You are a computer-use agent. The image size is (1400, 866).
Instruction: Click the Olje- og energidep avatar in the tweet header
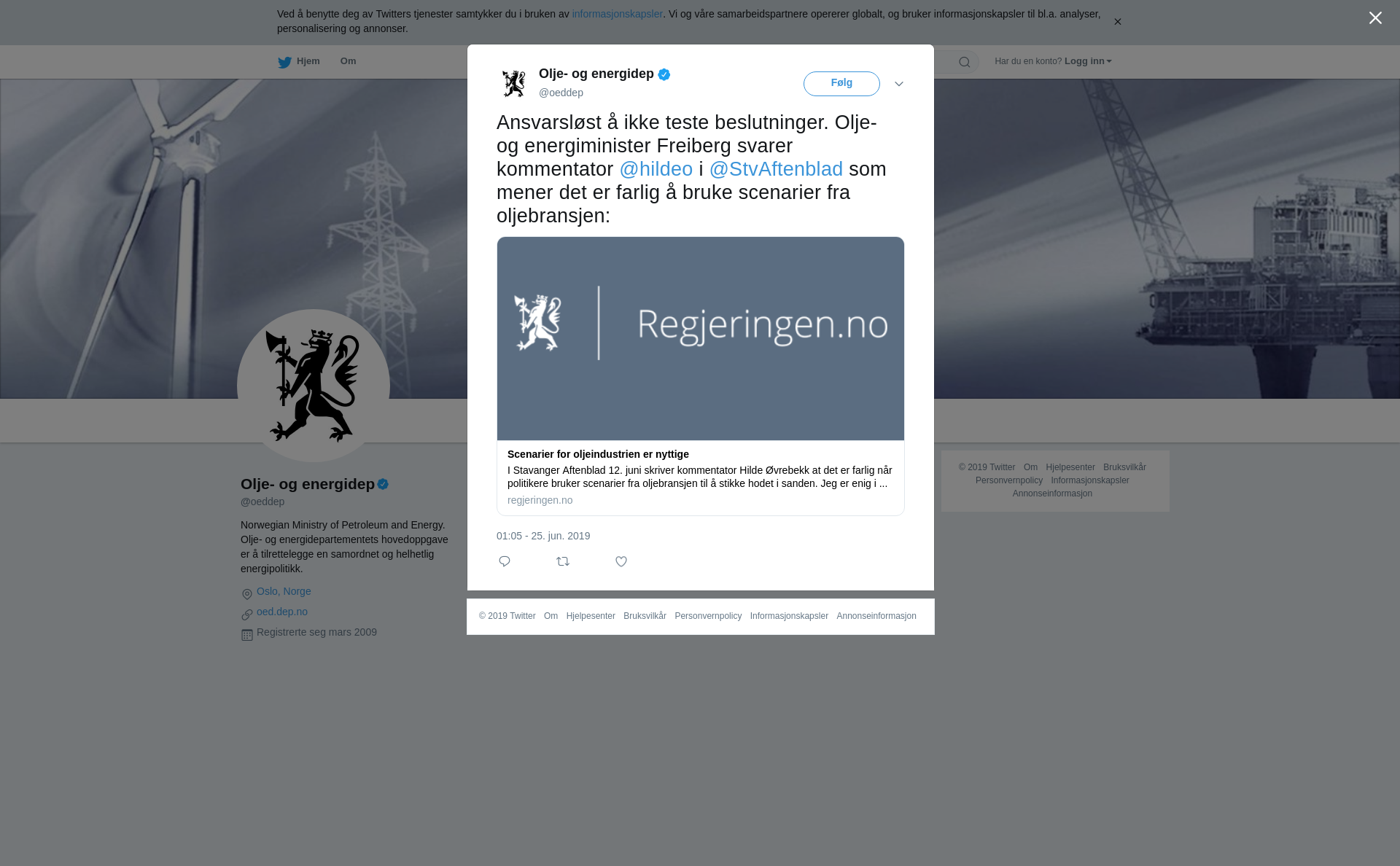click(x=514, y=83)
